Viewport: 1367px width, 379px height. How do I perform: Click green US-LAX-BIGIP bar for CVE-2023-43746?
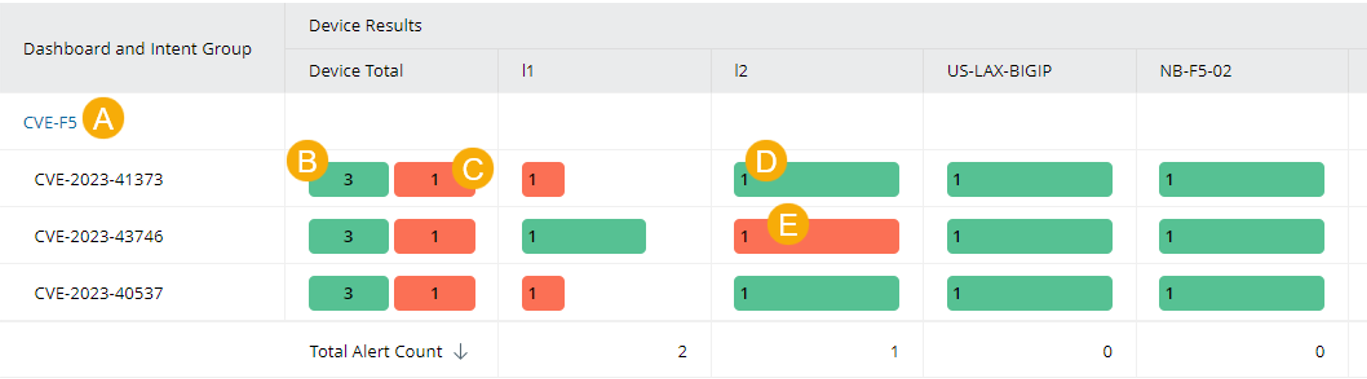pyautogui.click(x=1029, y=237)
